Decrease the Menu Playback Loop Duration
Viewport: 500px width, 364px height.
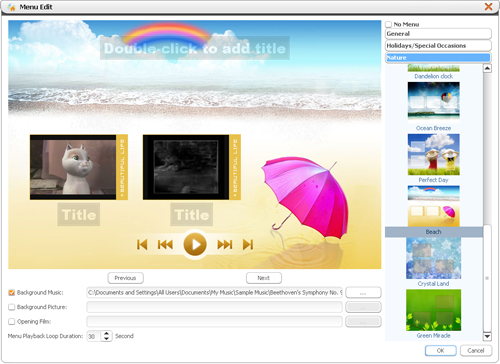106,339
